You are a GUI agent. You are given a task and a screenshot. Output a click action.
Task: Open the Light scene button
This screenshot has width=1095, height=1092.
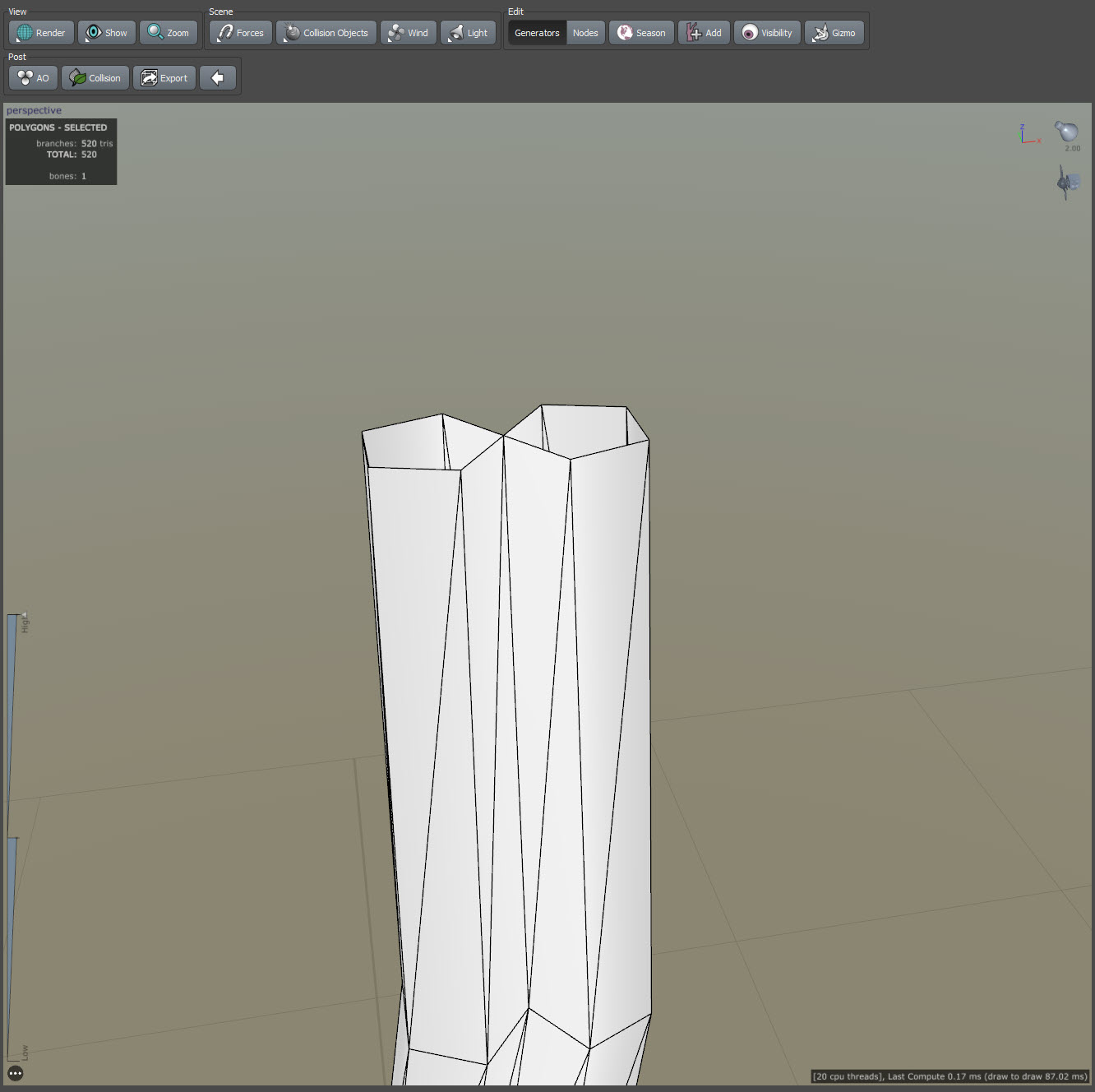(469, 33)
